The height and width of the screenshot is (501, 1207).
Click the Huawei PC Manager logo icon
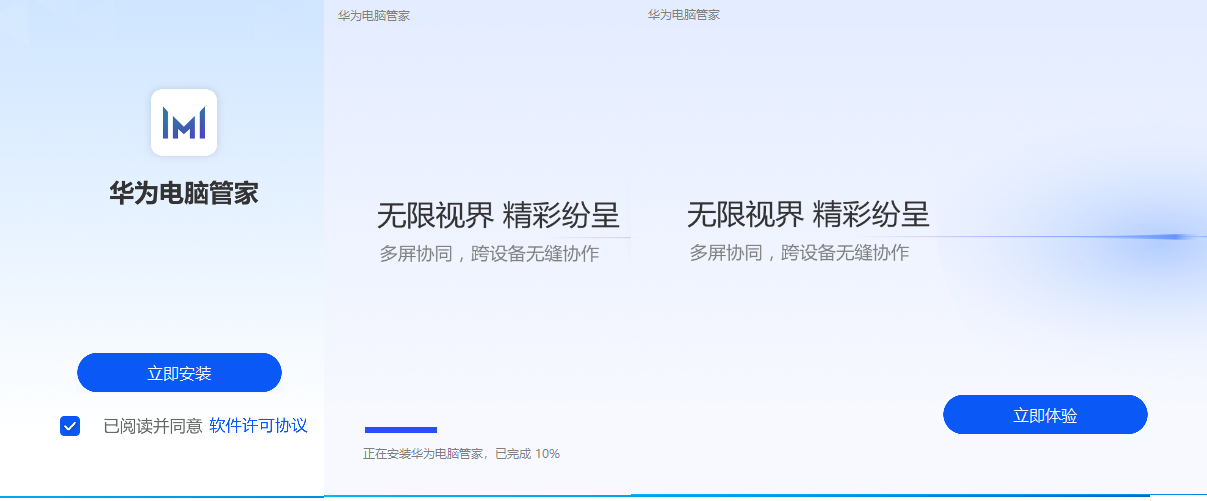tap(184, 123)
